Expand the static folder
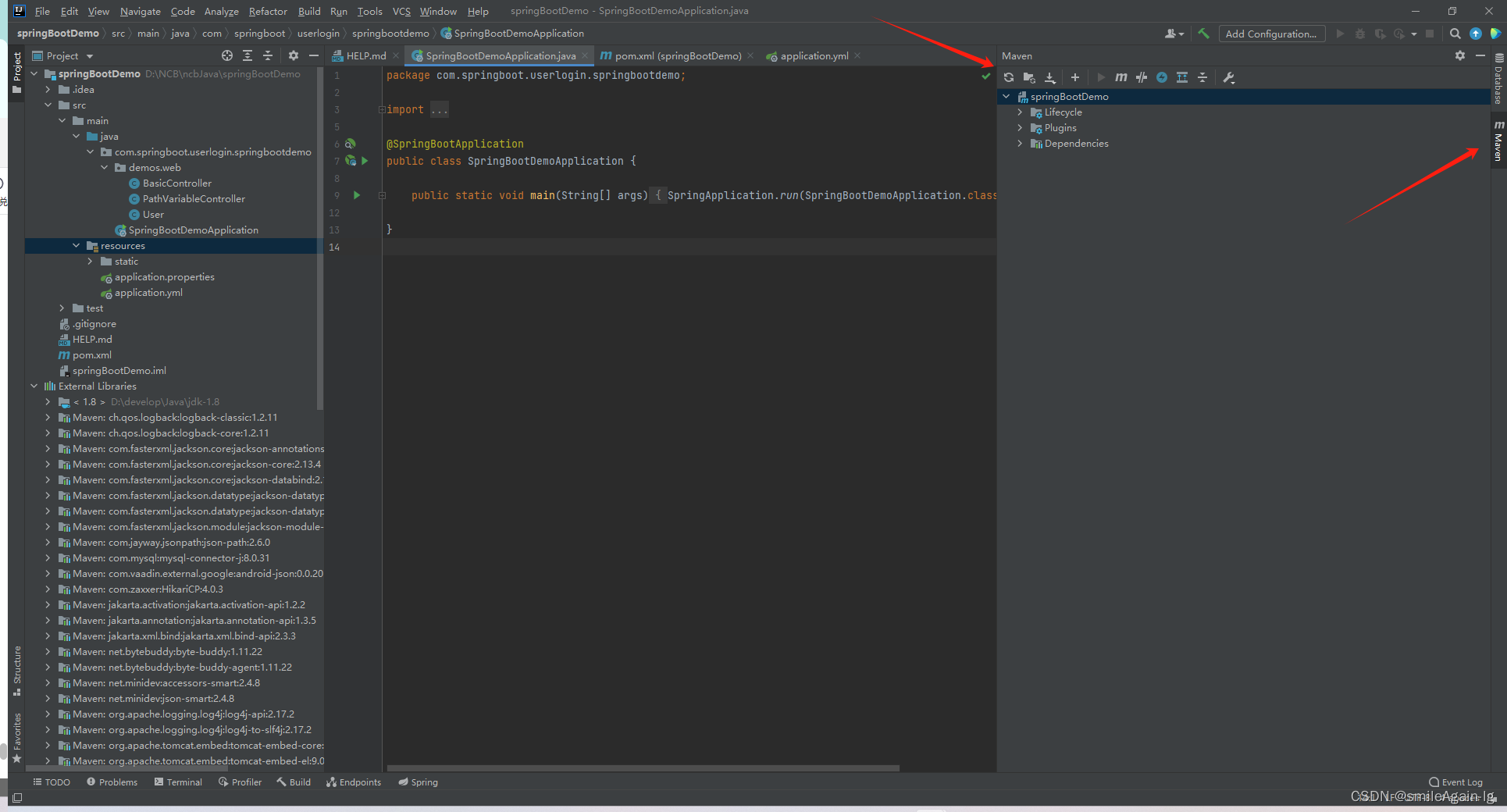This screenshot has width=1507, height=812. [91, 262]
